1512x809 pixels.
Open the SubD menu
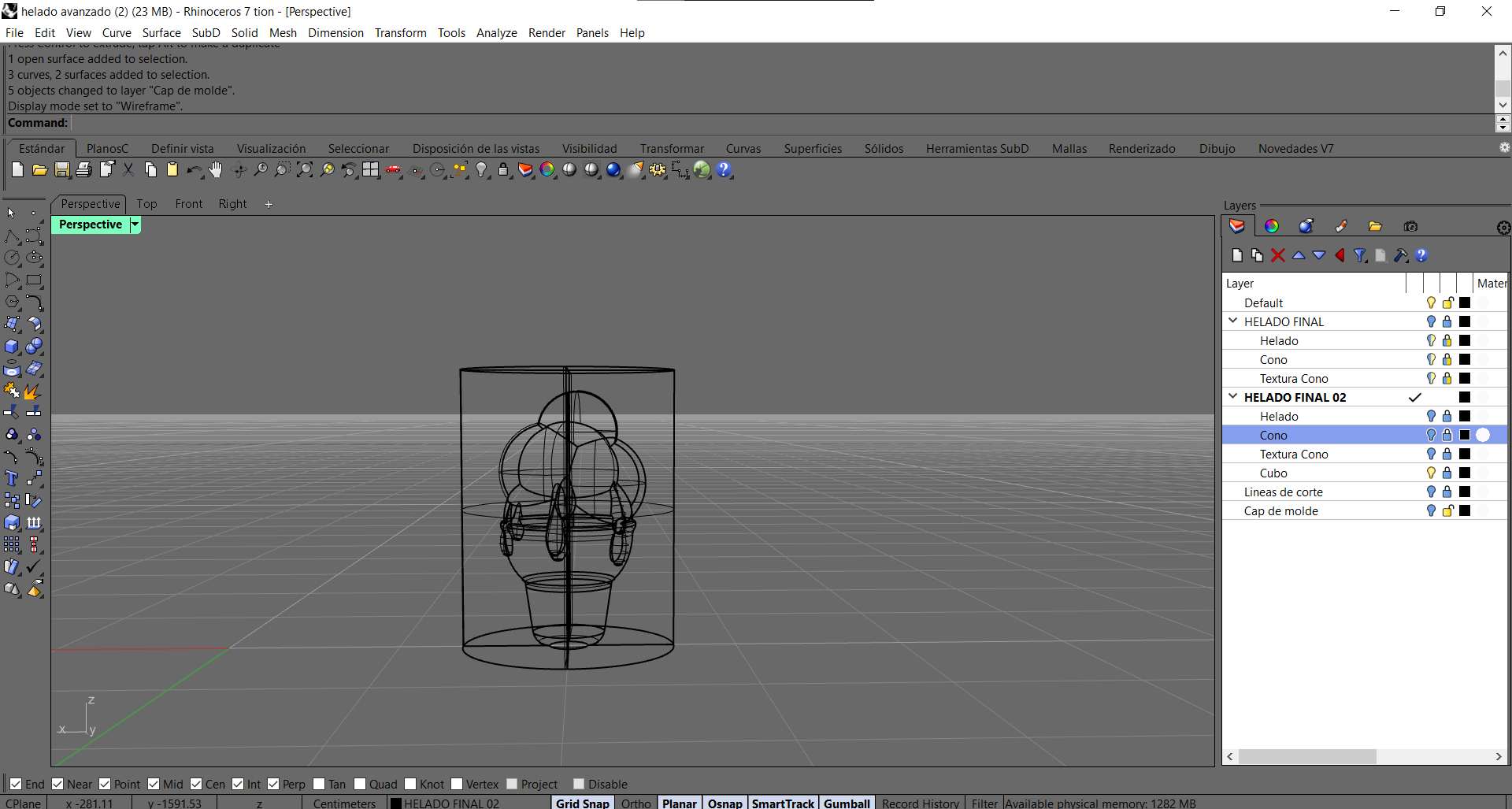206,32
